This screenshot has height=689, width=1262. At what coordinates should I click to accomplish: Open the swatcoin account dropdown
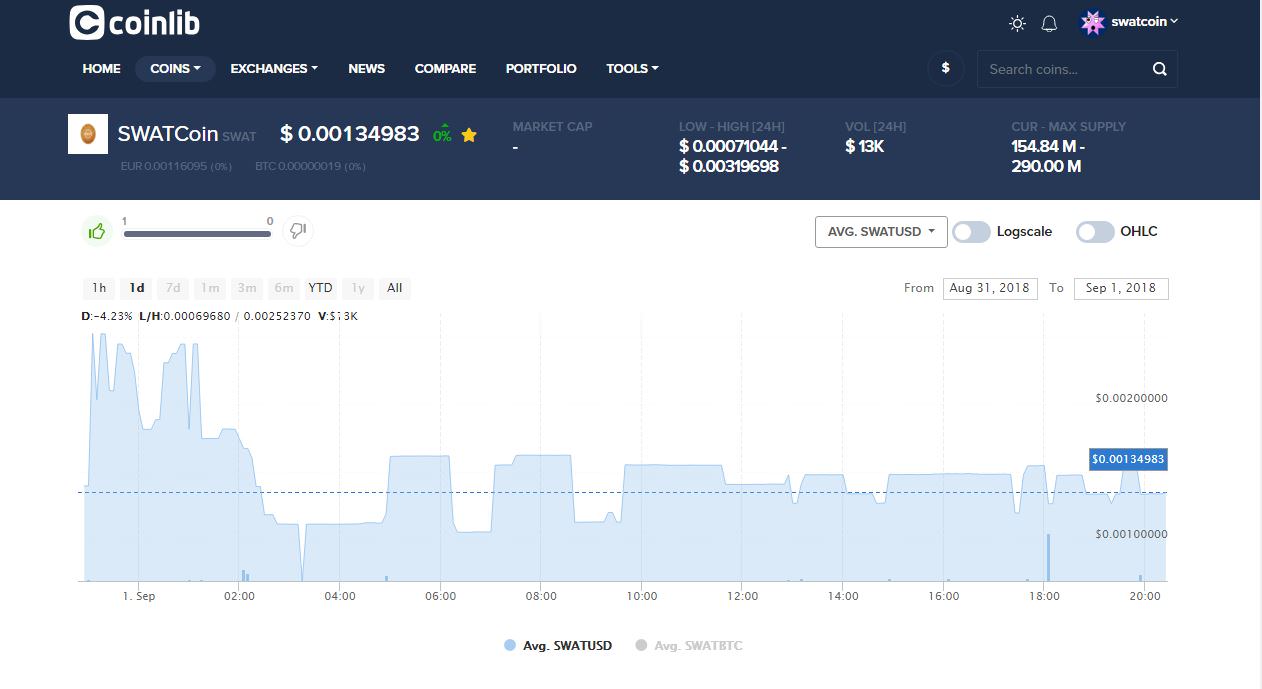(1145, 21)
